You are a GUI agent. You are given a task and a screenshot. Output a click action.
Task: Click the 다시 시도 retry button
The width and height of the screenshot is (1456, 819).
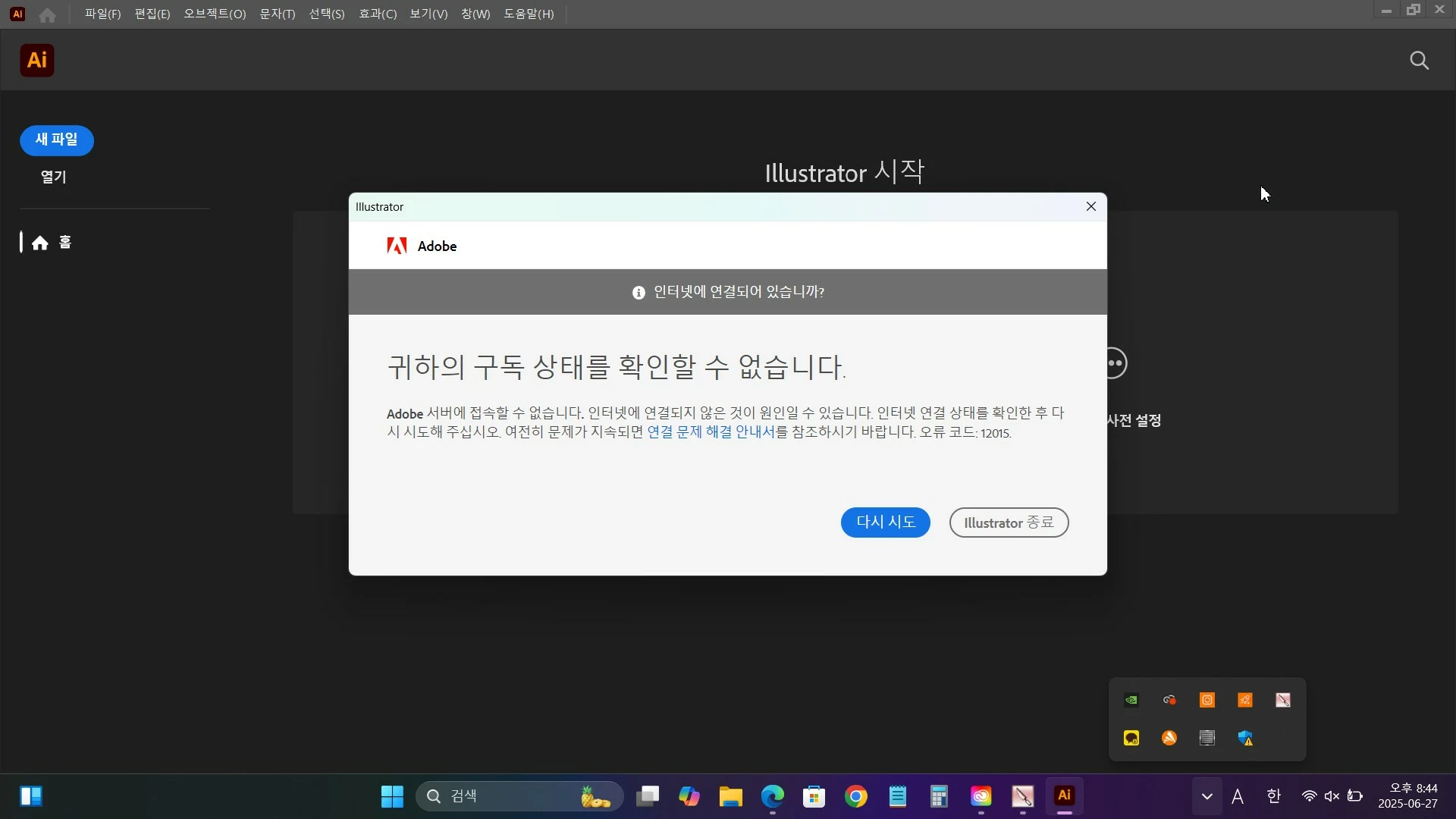885,522
